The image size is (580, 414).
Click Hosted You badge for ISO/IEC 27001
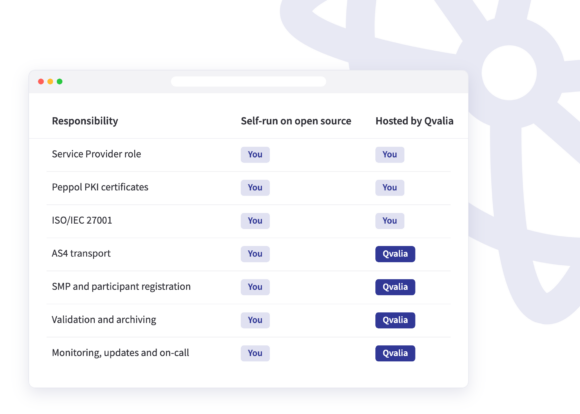(390, 221)
